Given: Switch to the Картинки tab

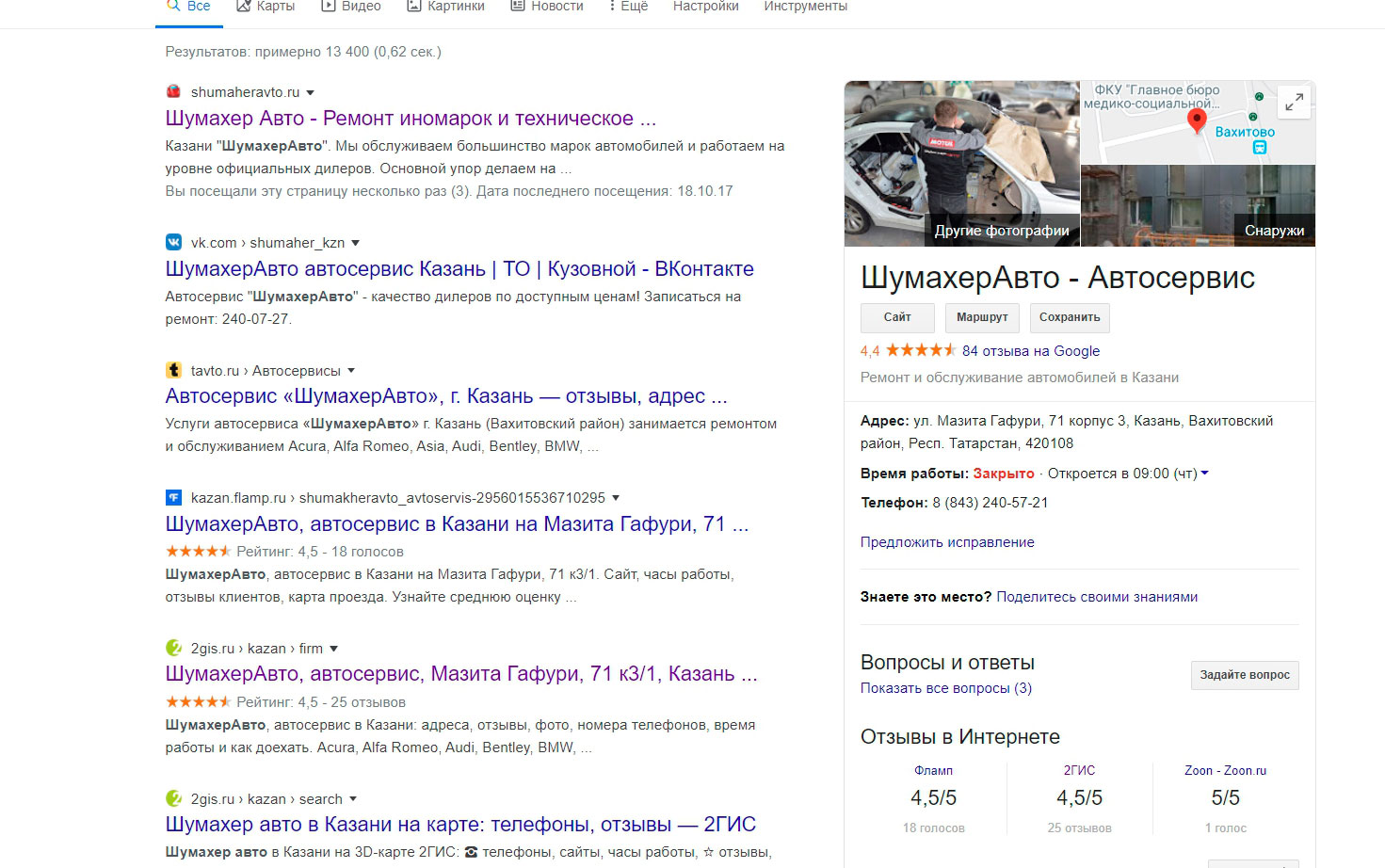Looking at the screenshot, I should tap(445, 7).
